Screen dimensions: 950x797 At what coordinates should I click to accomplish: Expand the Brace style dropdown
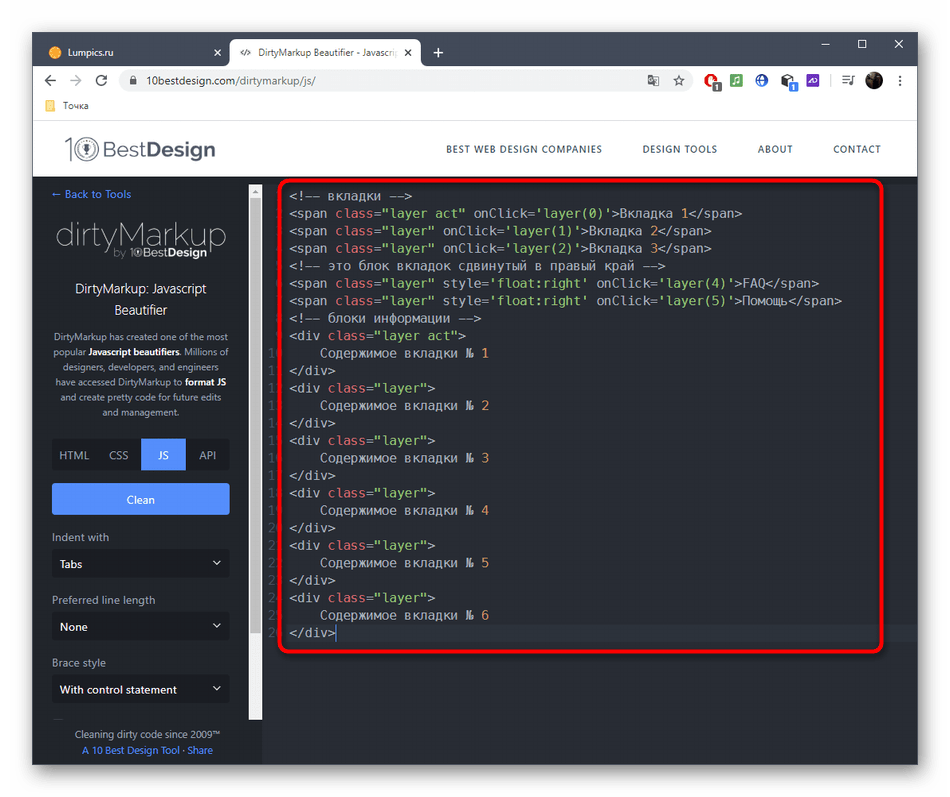click(140, 690)
